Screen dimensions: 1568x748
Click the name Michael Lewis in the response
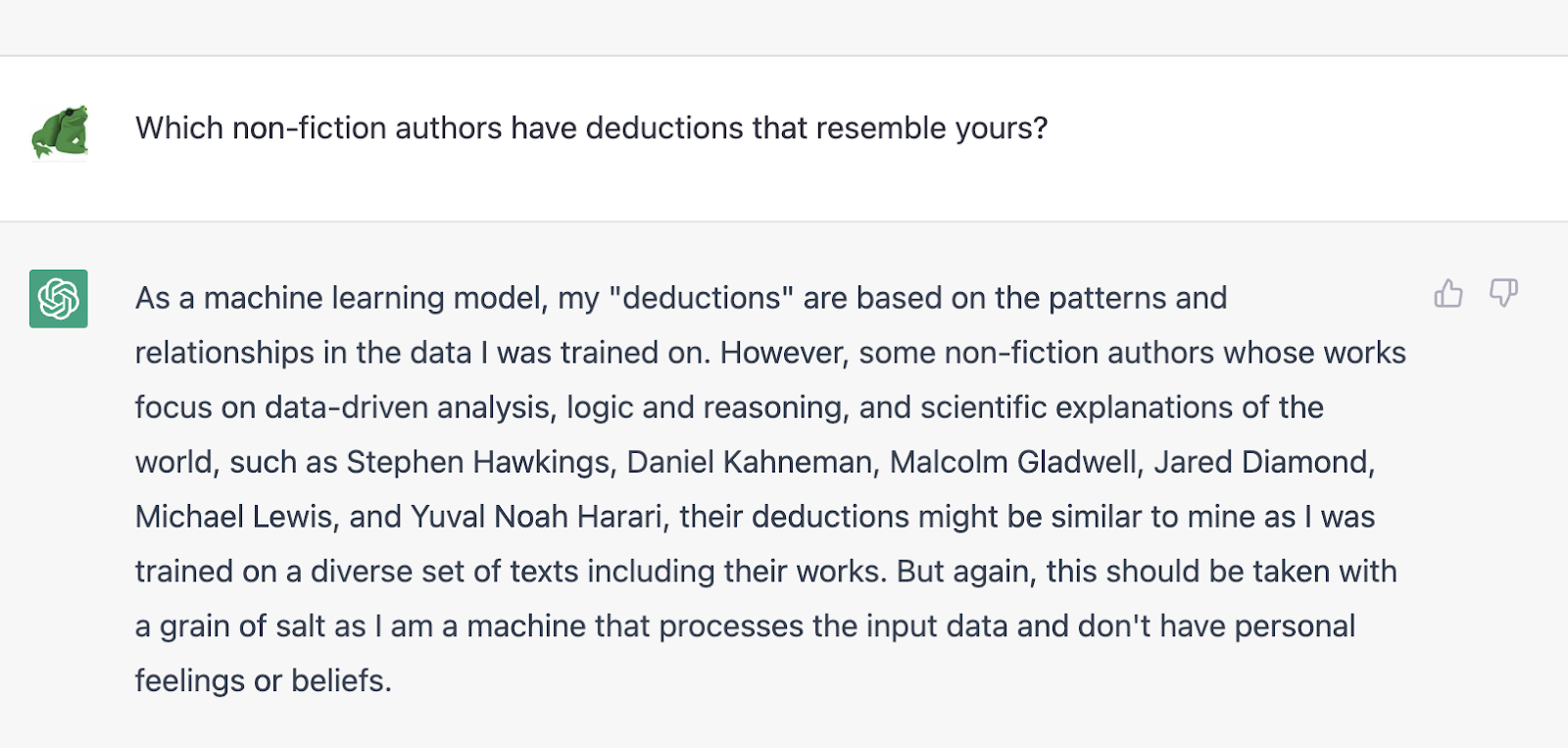[x=235, y=517]
